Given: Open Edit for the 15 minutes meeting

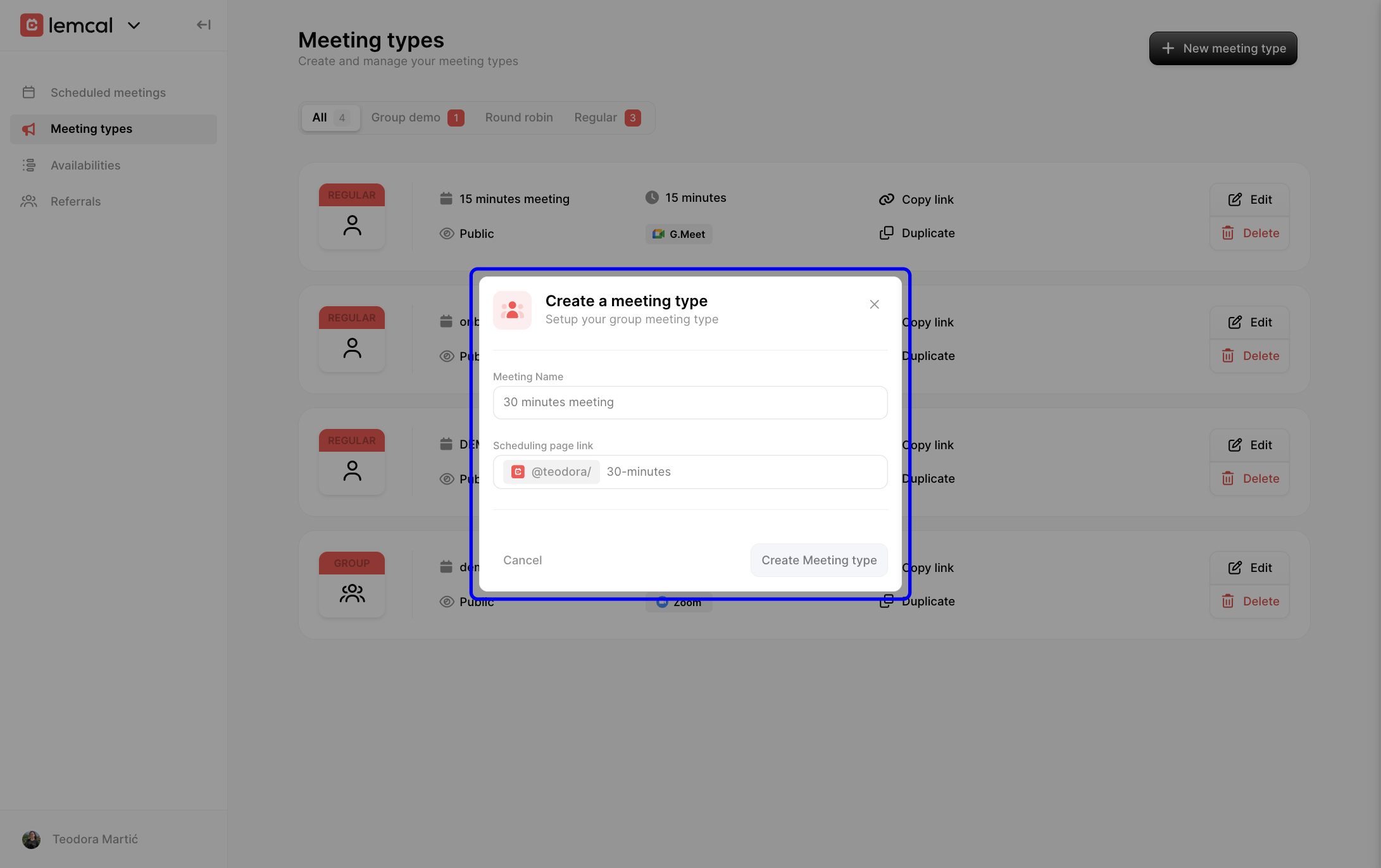Looking at the screenshot, I should click(x=1249, y=199).
